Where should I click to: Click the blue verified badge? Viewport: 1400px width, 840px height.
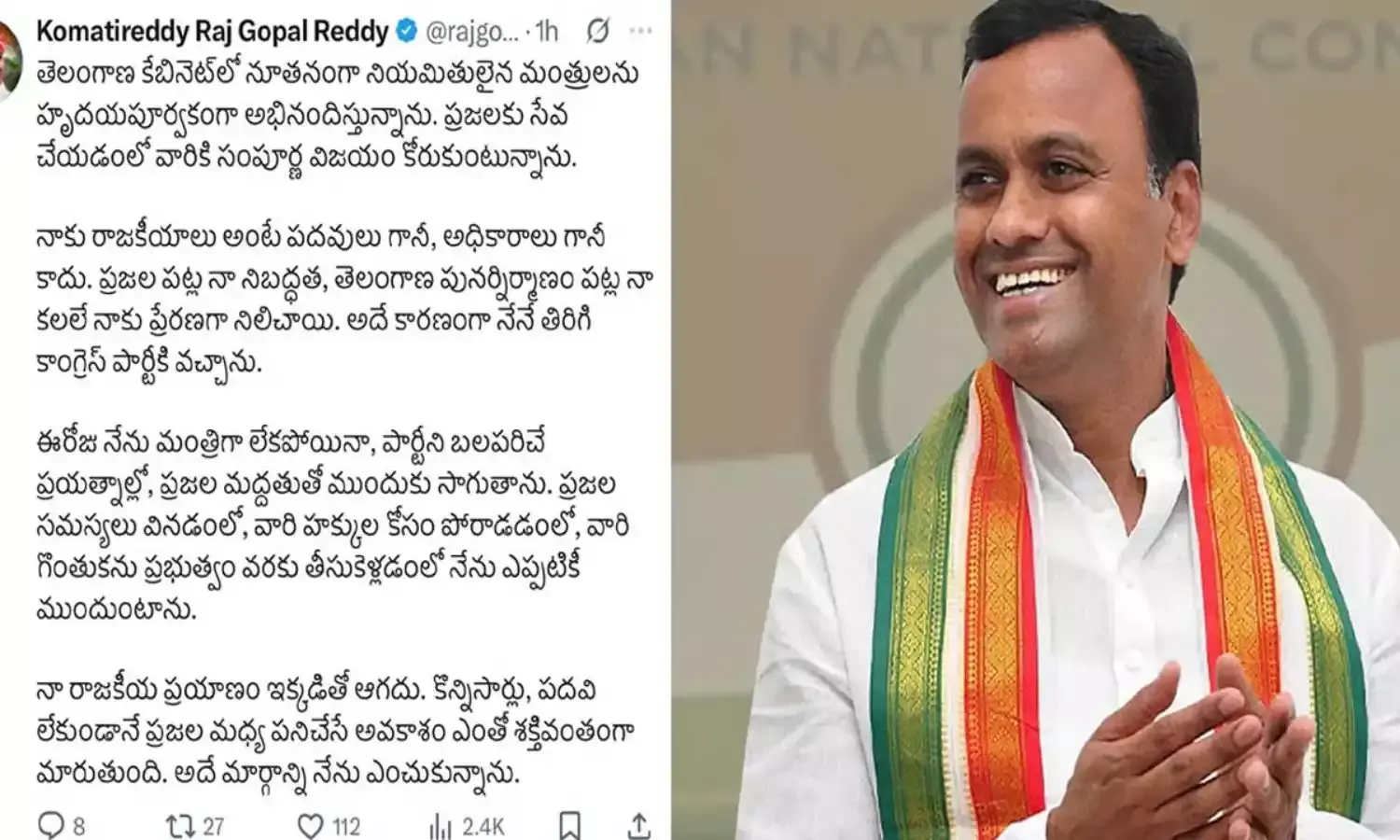[x=406, y=32]
